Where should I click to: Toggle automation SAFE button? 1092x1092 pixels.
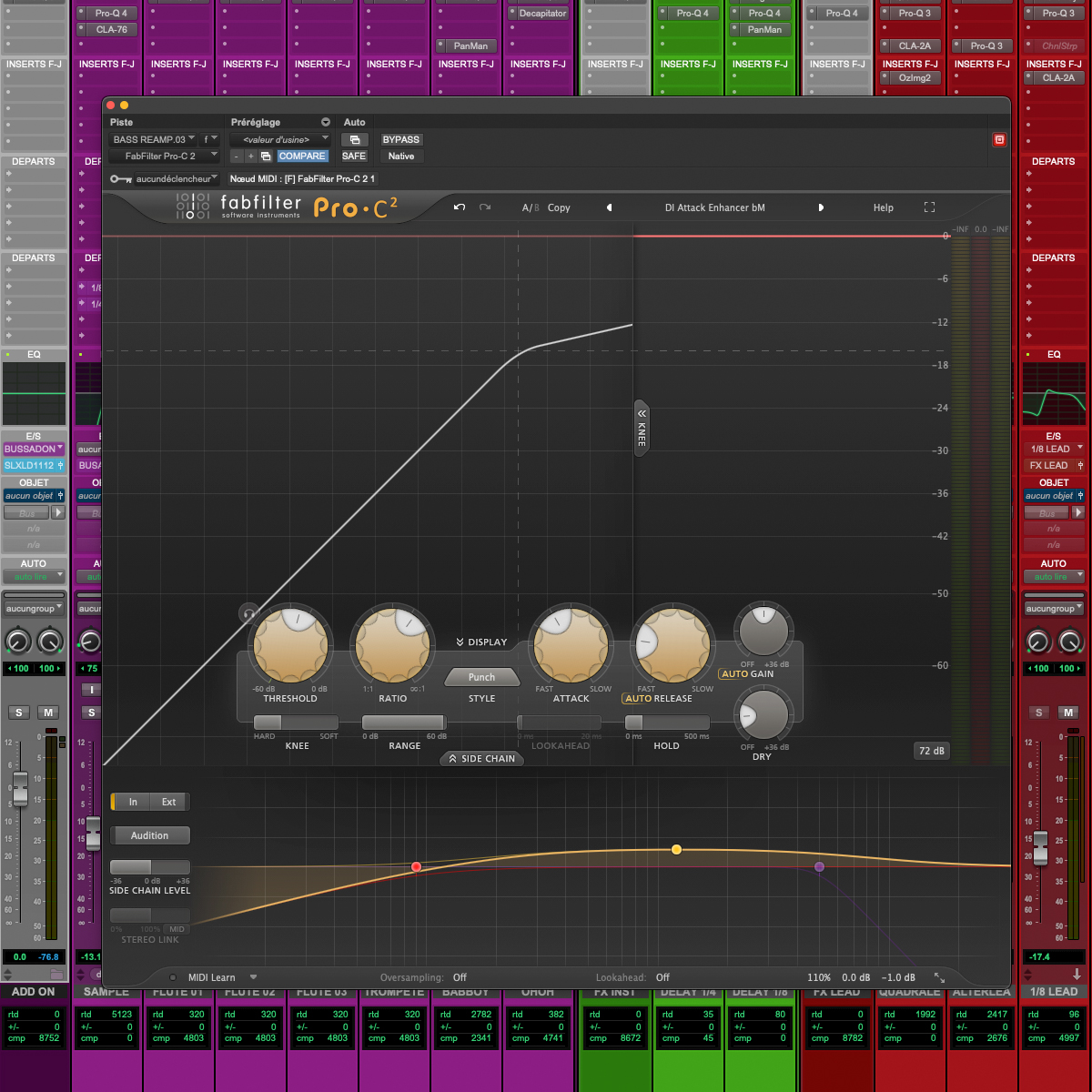[x=354, y=156]
